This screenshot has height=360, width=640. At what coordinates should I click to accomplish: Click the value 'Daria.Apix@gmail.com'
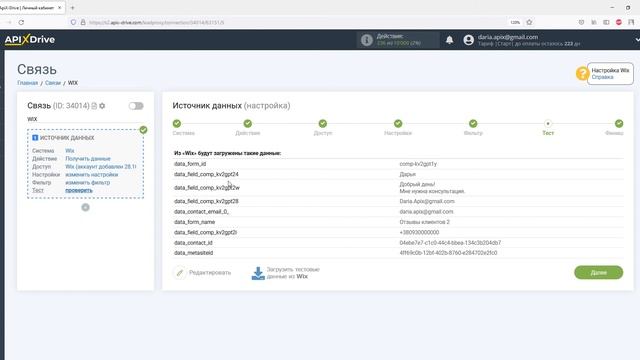427,201
